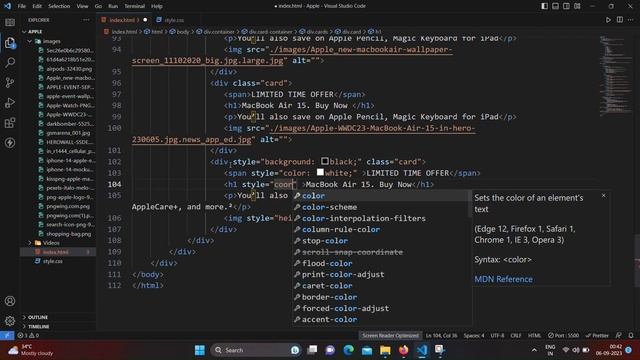Open editor More Actions ellipsis
This screenshot has width=640, height=360.
click(631, 20)
